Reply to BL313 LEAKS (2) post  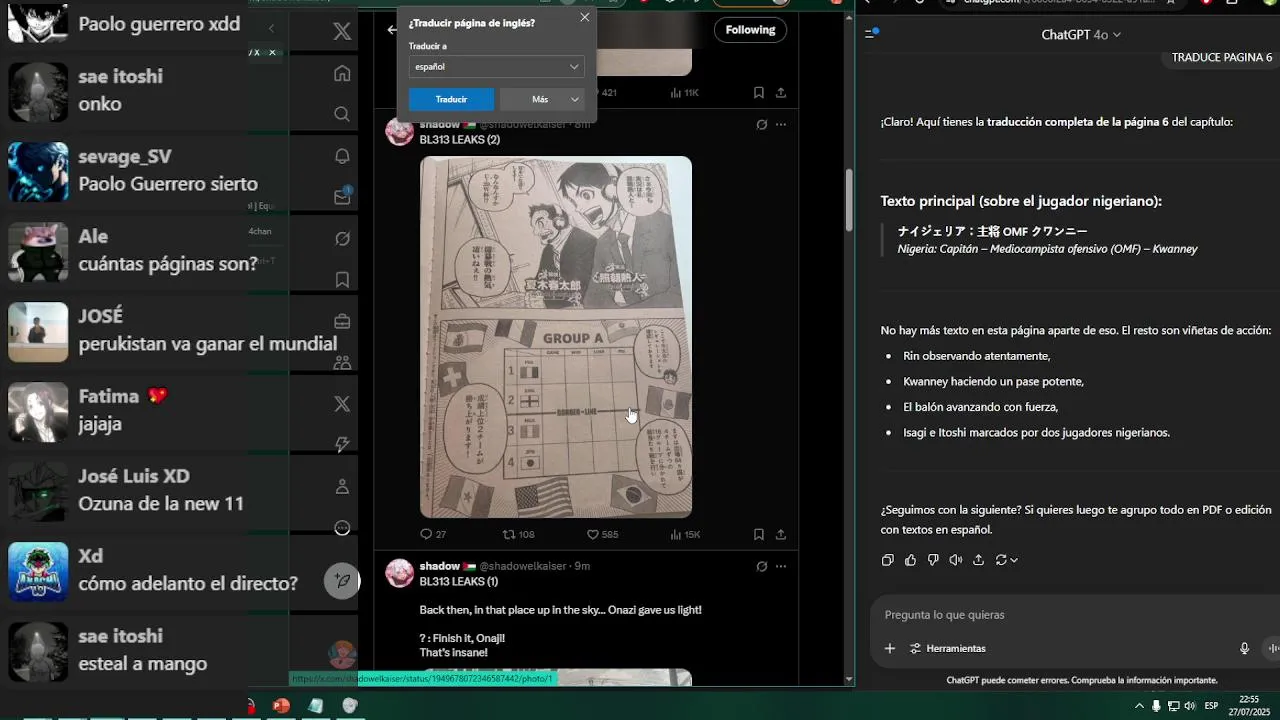pos(432,534)
